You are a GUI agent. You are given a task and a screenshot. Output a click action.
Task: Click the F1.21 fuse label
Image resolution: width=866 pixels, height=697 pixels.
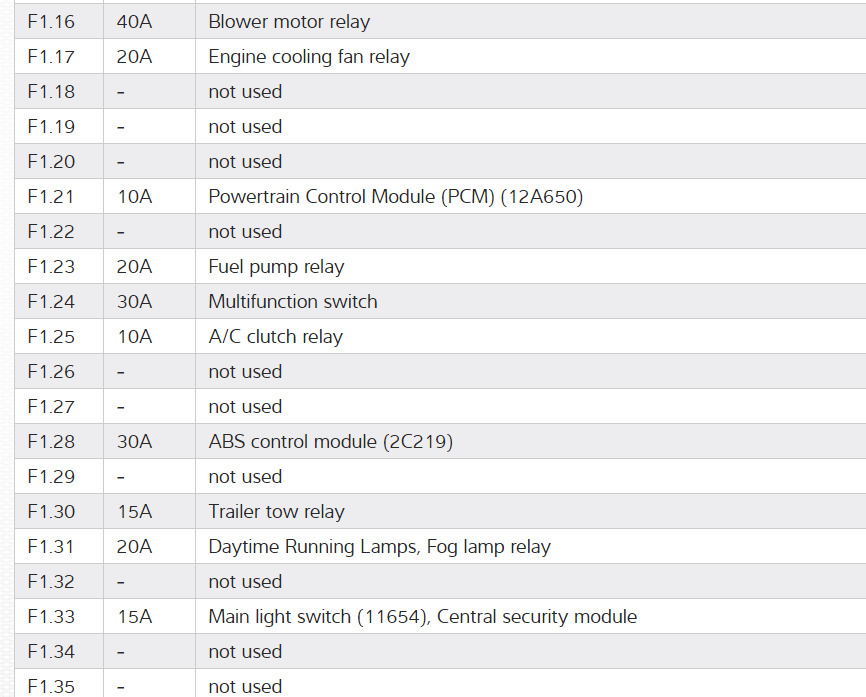[51, 197]
